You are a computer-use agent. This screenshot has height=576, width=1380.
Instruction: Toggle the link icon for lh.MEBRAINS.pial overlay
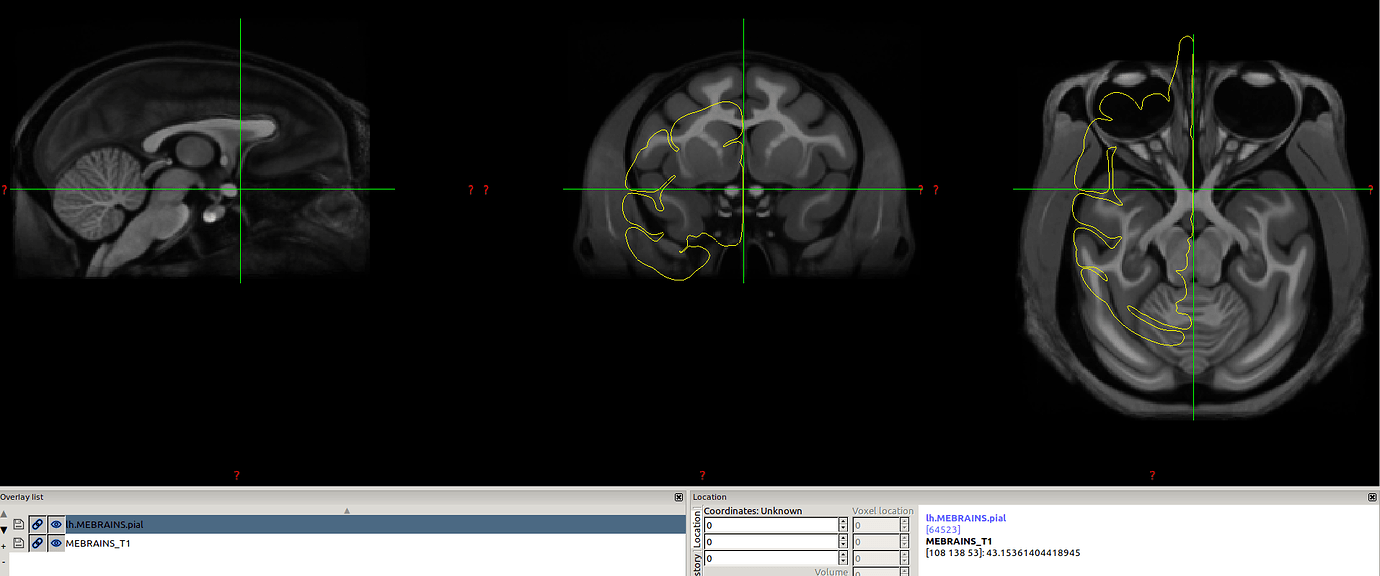[37, 524]
